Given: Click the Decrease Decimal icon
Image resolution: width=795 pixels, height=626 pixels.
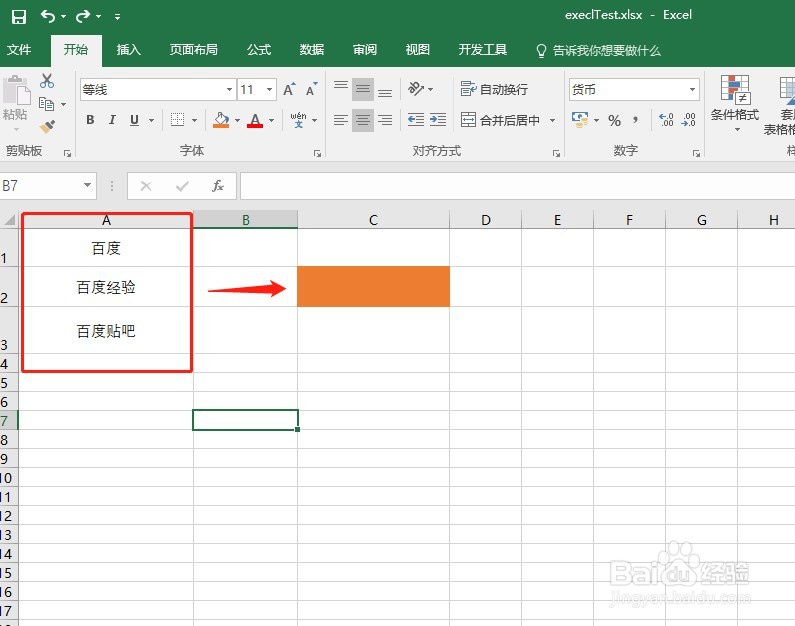Looking at the screenshot, I should 689,120.
